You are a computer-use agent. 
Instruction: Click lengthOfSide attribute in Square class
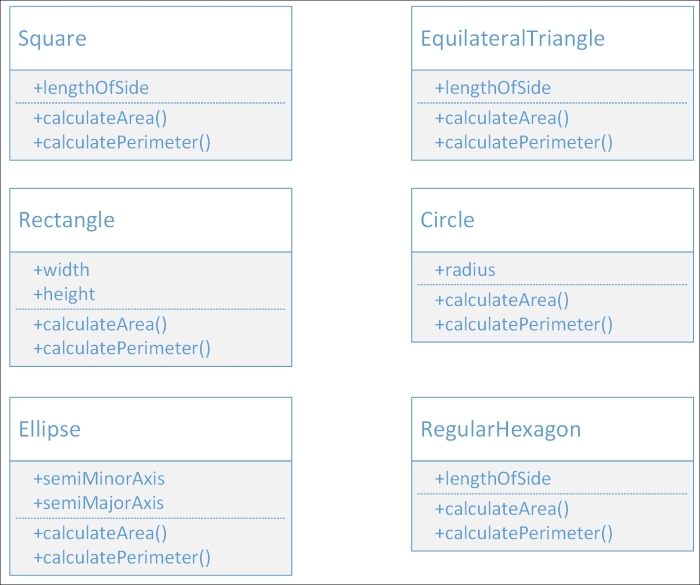(x=91, y=88)
